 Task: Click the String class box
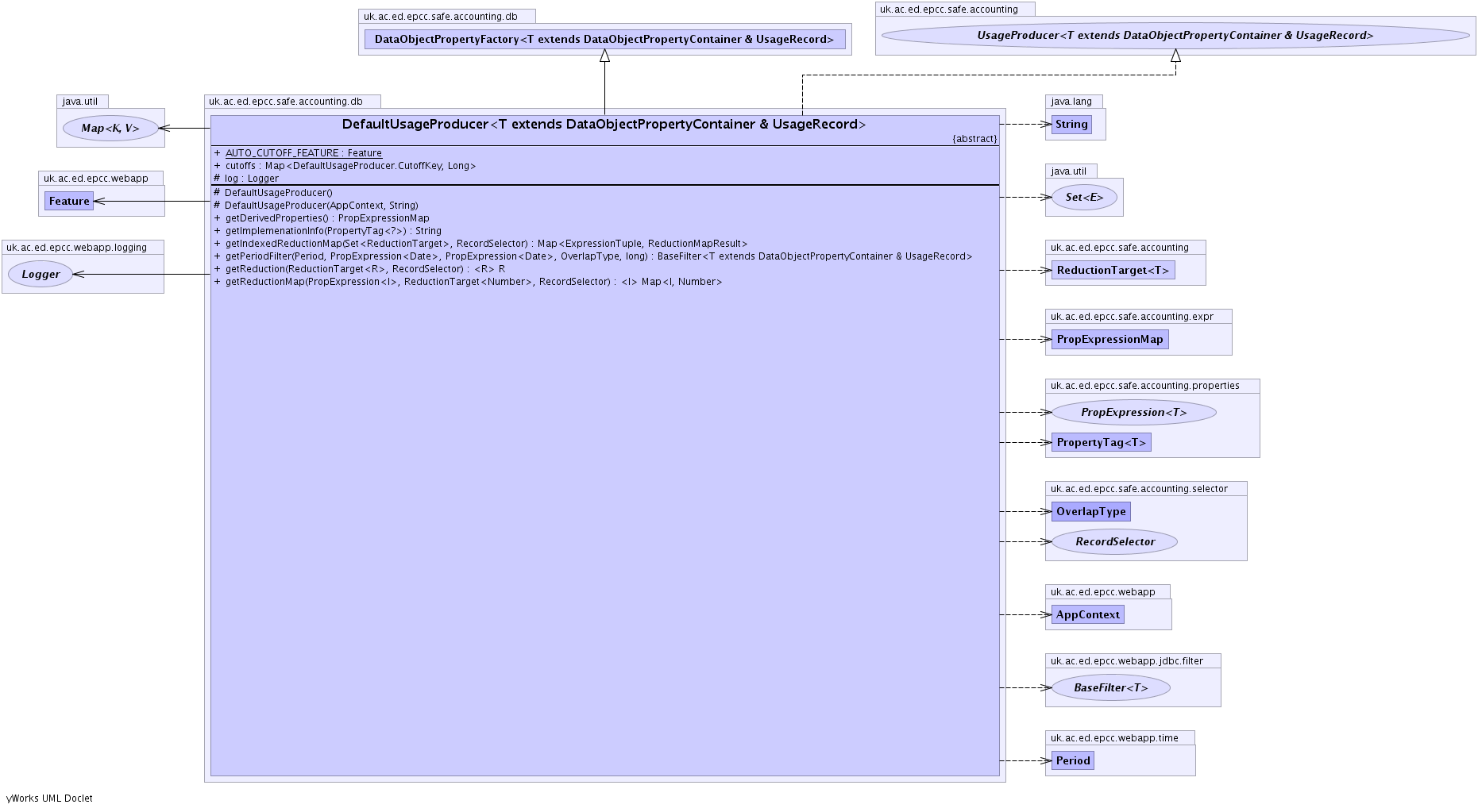[x=1071, y=125]
